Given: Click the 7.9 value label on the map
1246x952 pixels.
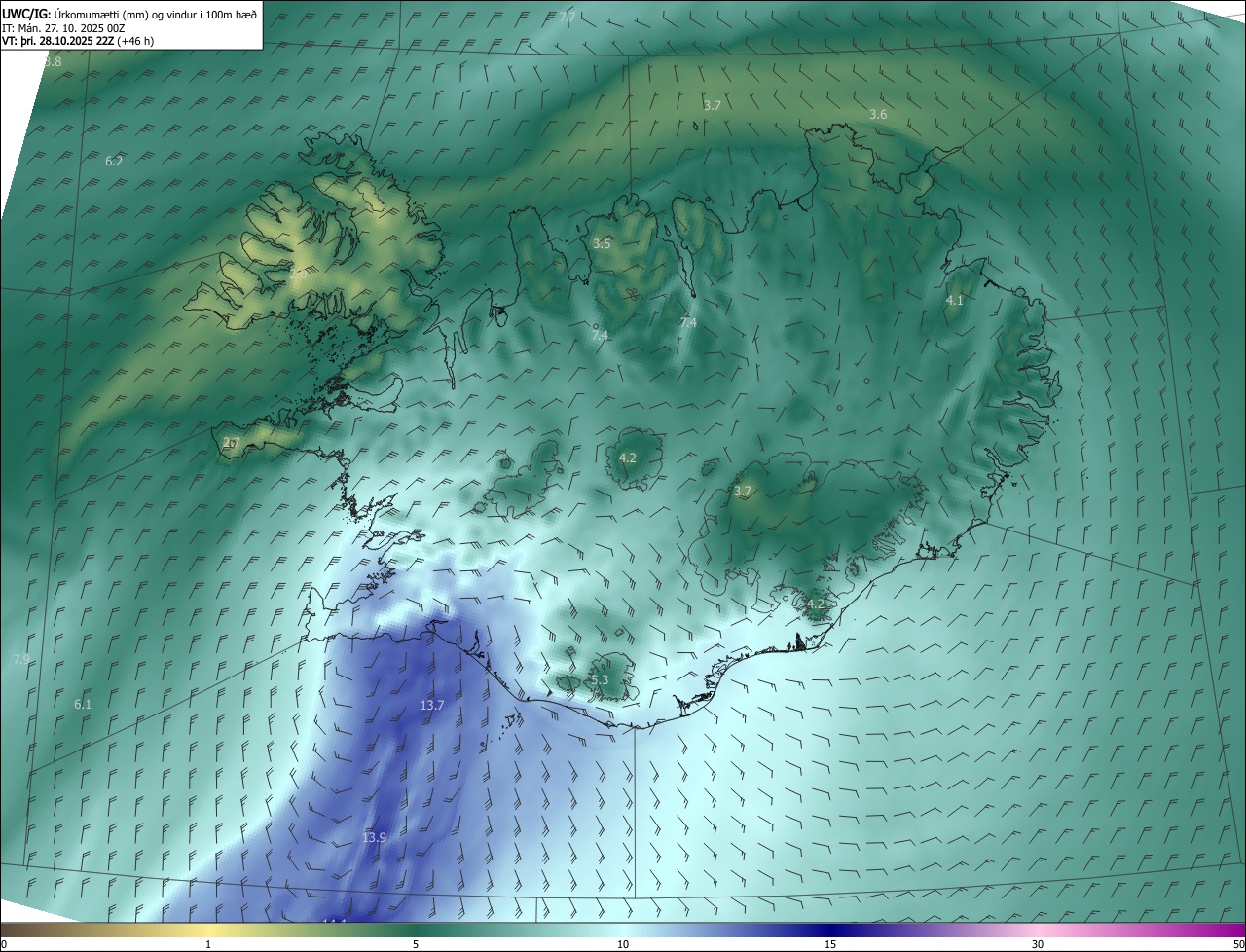Looking at the screenshot, I should [21, 659].
